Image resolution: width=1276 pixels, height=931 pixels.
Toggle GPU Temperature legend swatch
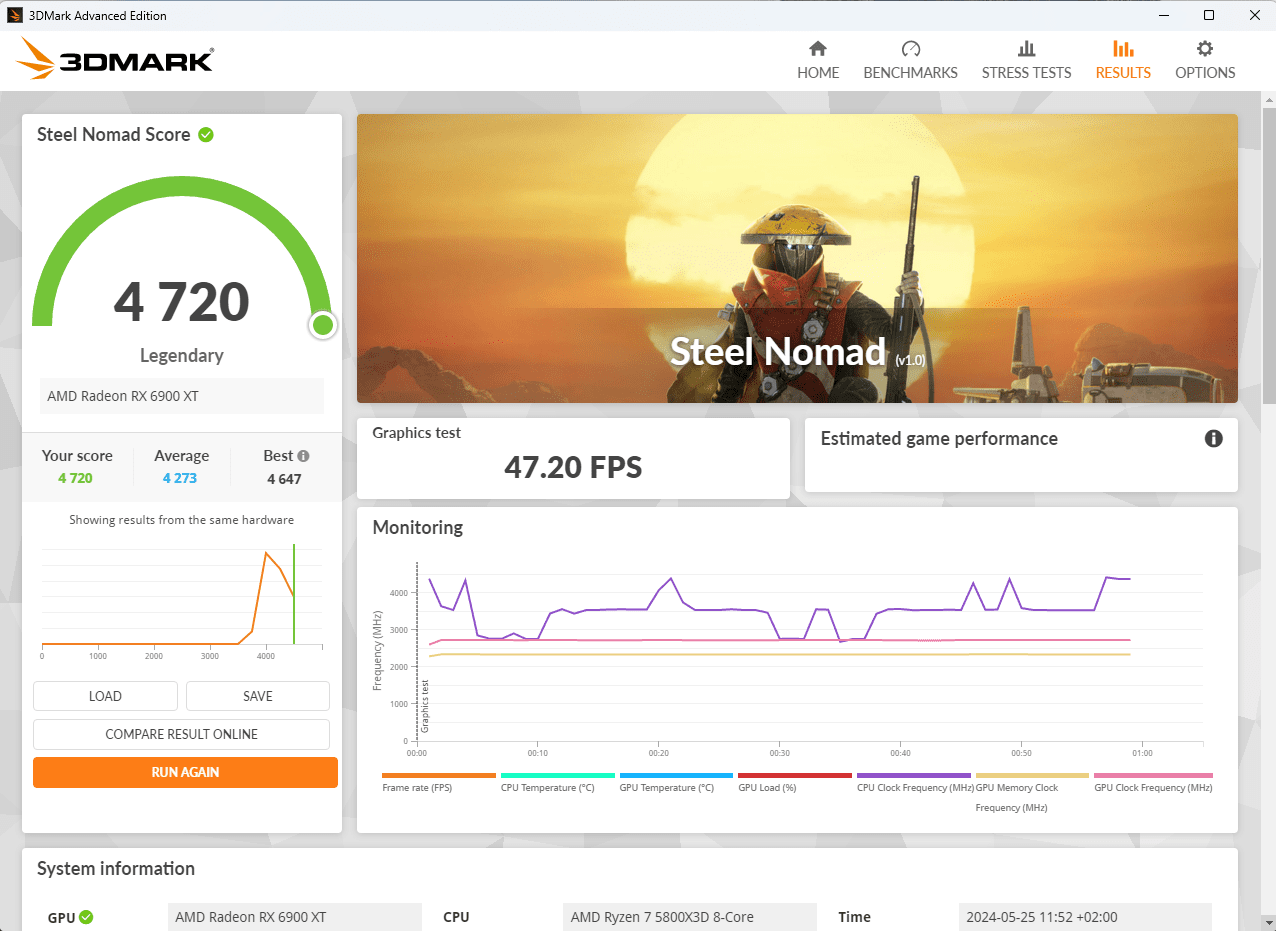point(676,775)
